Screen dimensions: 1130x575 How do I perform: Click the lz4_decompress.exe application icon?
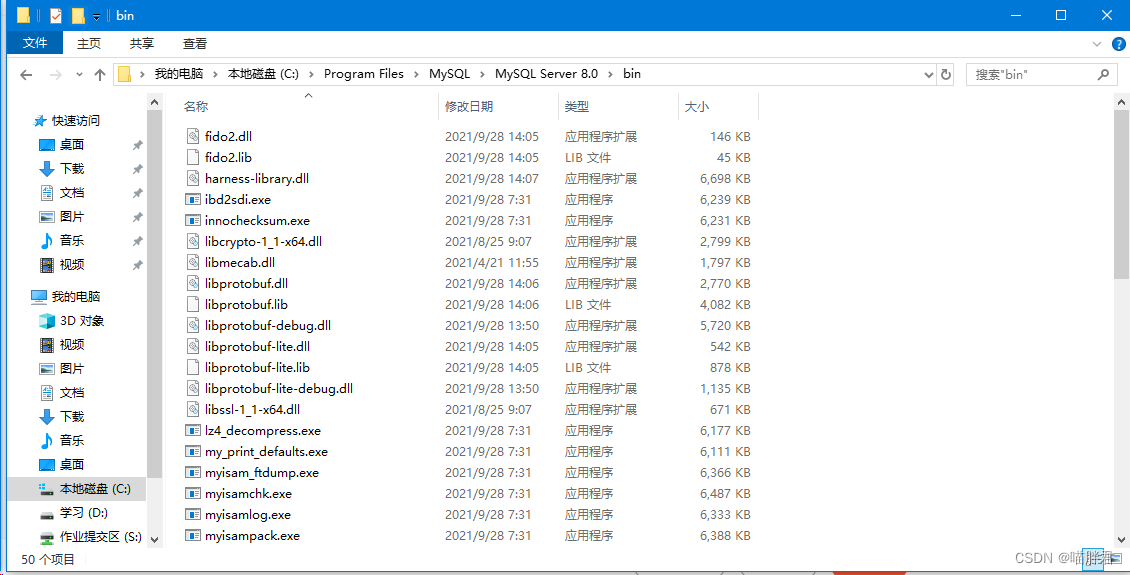pos(192,431)
